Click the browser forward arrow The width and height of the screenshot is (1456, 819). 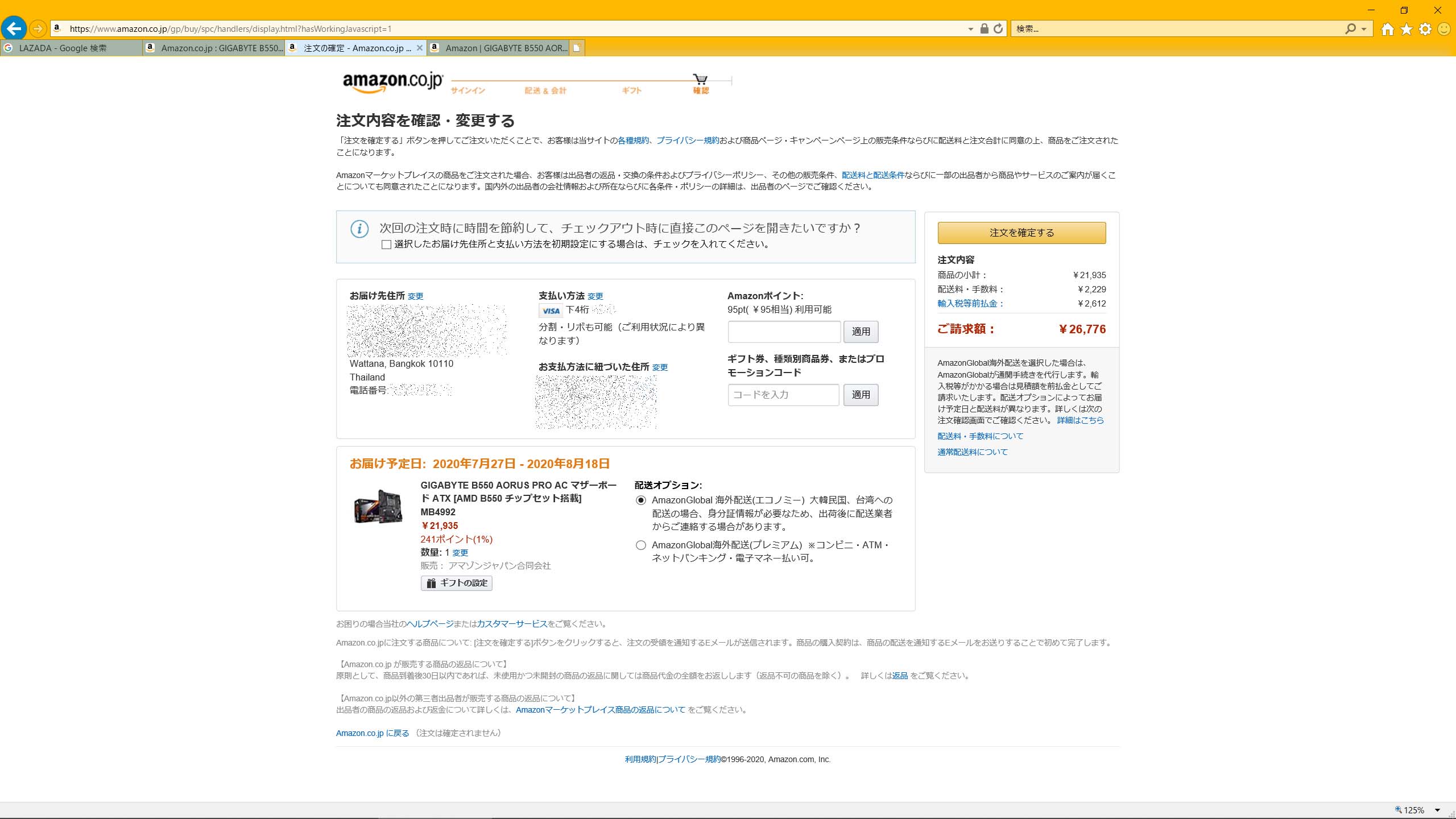(38, 28)
